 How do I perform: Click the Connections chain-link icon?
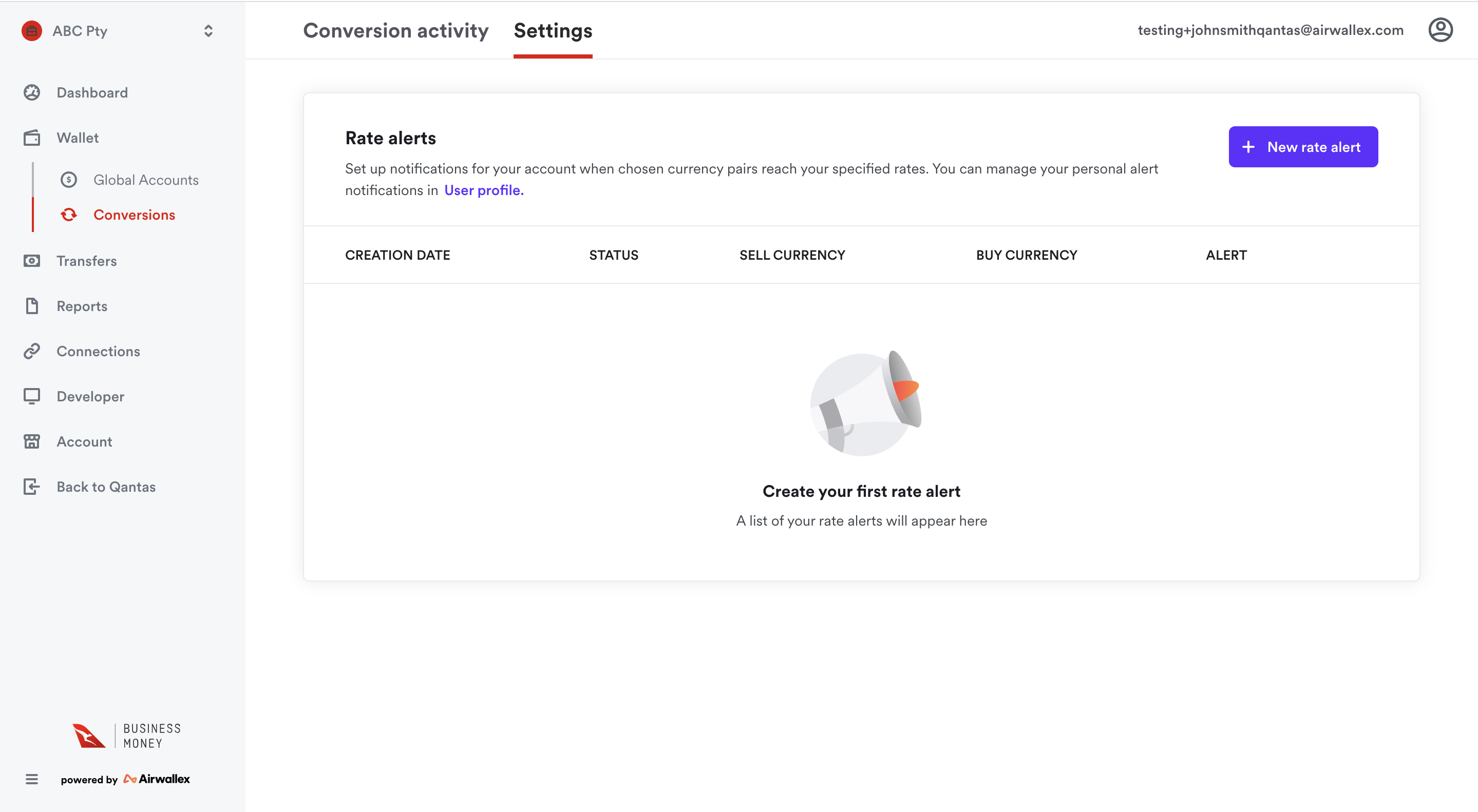(32, 352)
